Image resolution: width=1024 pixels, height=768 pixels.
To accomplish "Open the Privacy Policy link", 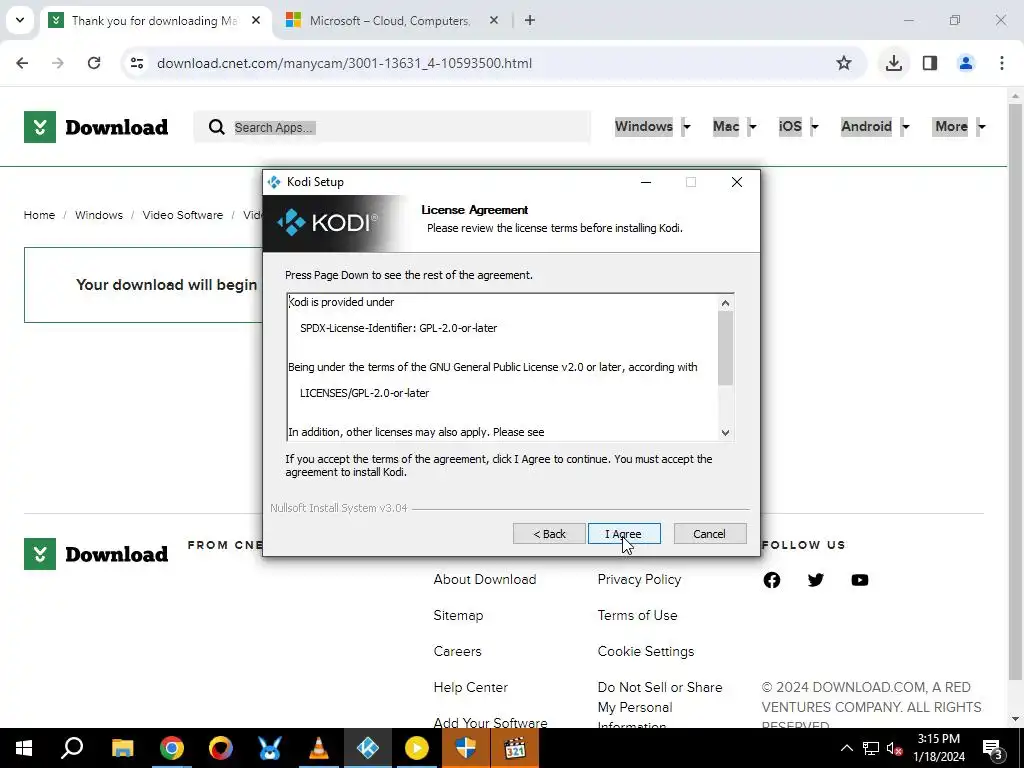I will point(639,579).
